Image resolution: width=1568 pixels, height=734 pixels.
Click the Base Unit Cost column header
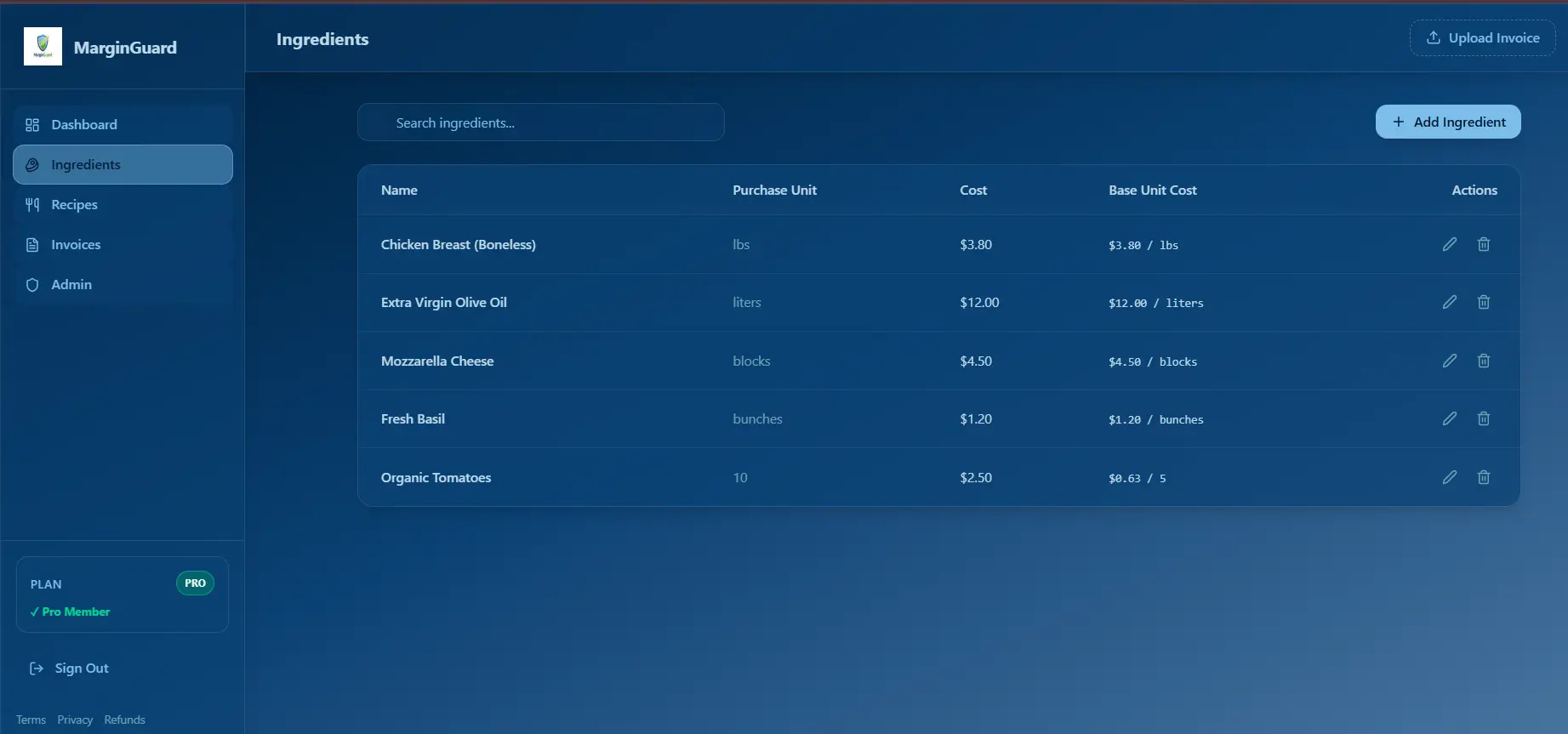click(1153, 191)
